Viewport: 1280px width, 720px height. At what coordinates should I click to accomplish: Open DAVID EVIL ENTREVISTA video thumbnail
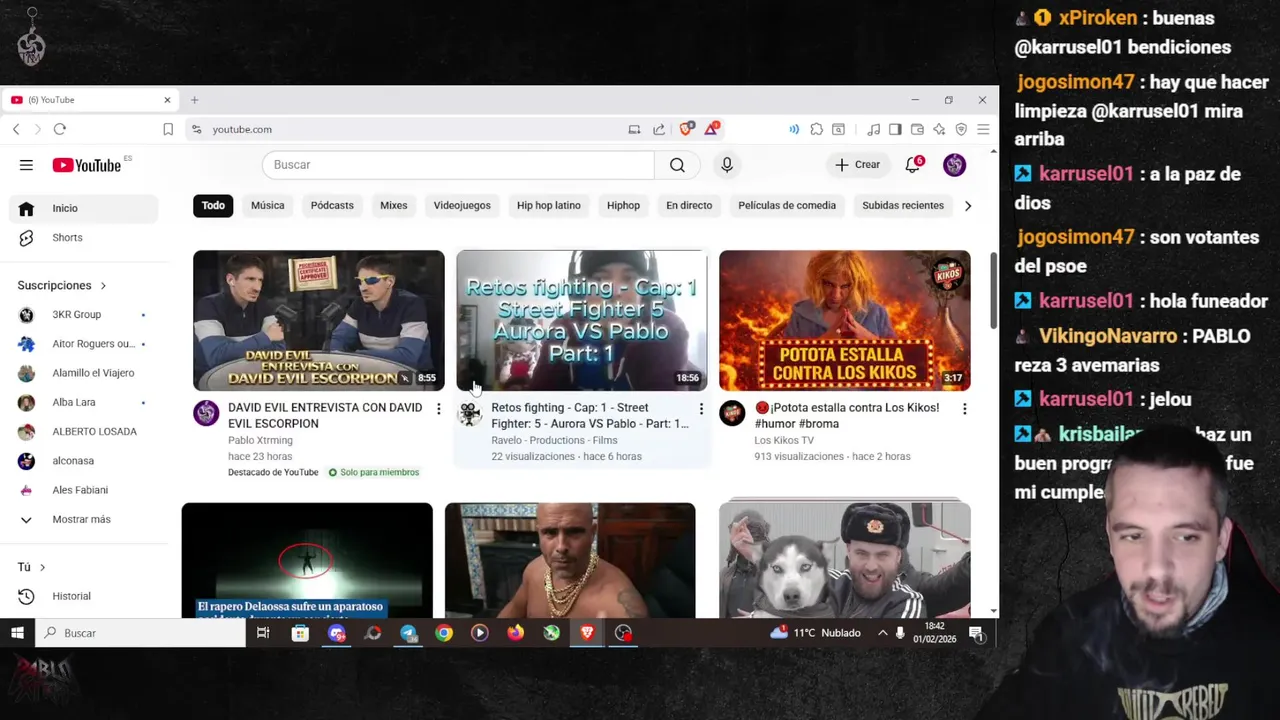(x=319, y=320)
